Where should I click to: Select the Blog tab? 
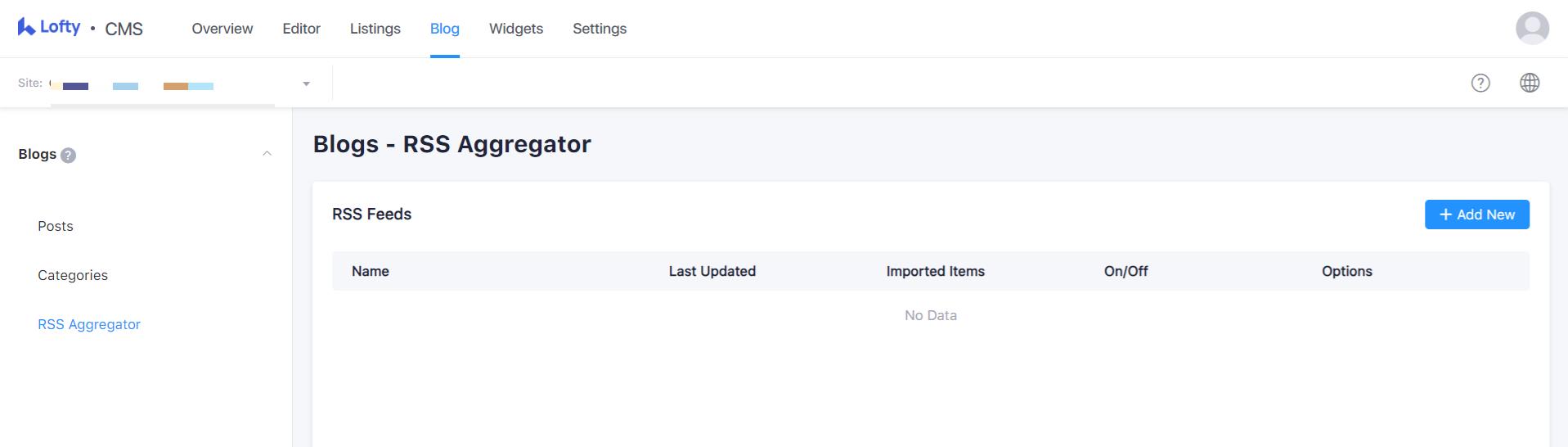click(x=444, y=29)
